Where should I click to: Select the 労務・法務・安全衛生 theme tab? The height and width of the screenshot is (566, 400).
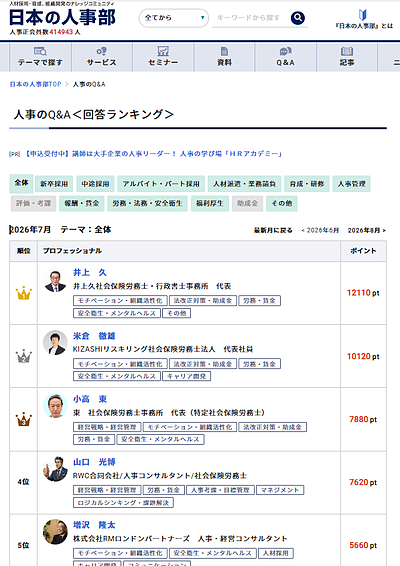click(147, 204)
